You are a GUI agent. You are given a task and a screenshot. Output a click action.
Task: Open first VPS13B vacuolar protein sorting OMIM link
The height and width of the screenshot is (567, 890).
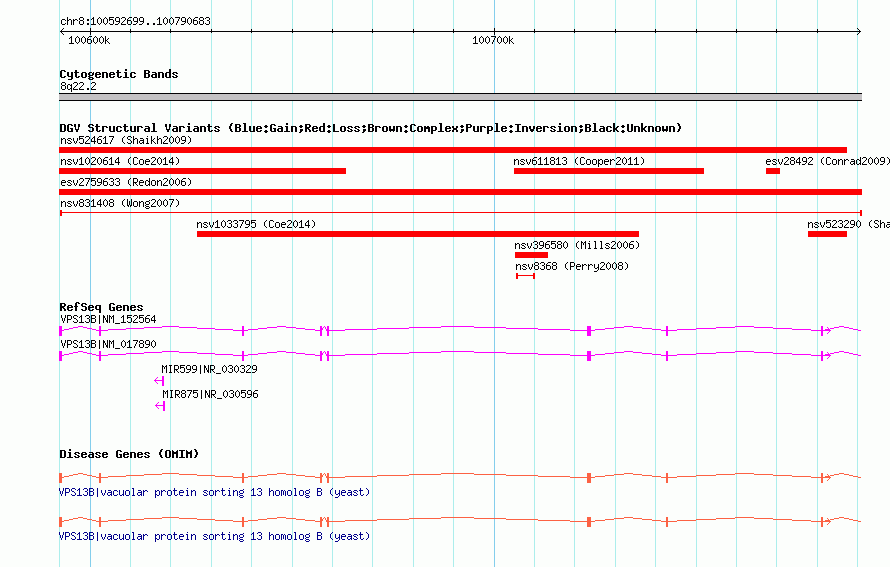pos(215,493)
